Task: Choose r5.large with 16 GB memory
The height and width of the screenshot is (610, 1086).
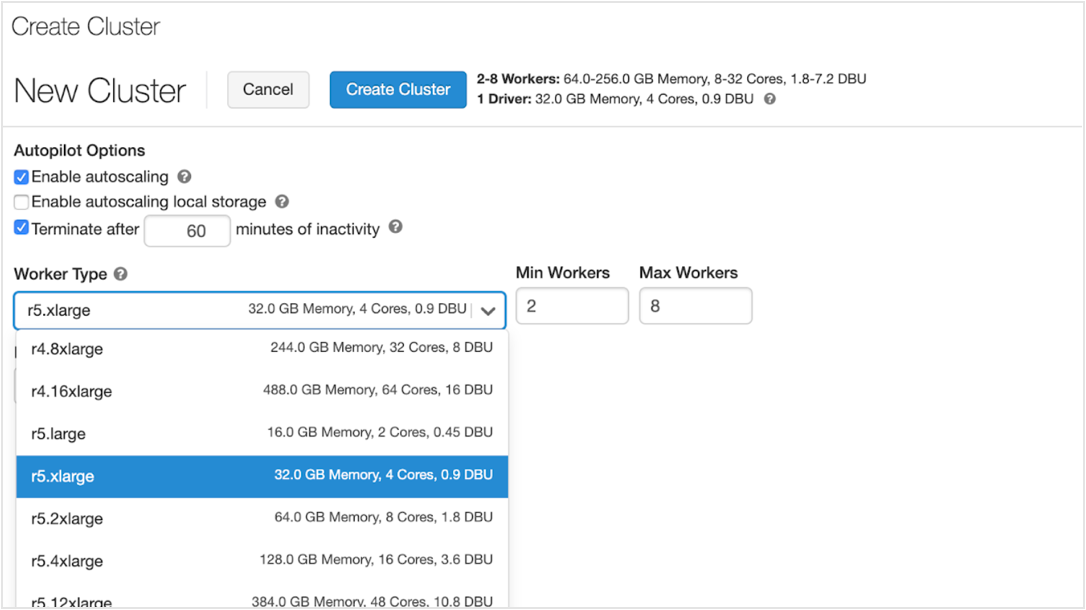Action: (262, 434)
